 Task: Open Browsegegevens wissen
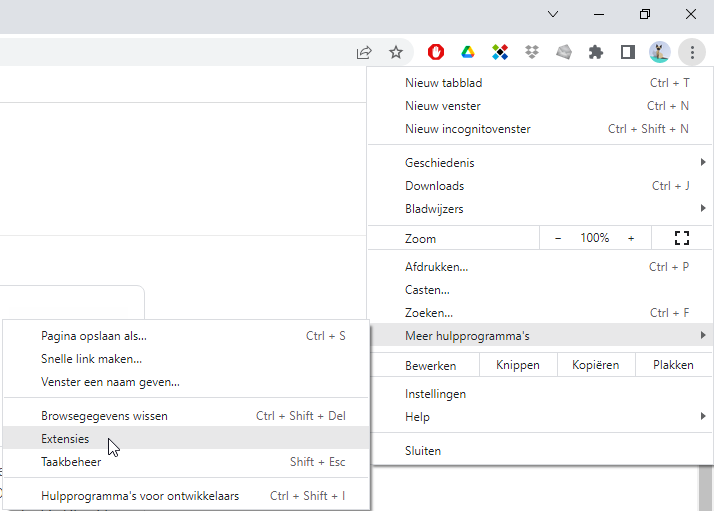[104, 416]
